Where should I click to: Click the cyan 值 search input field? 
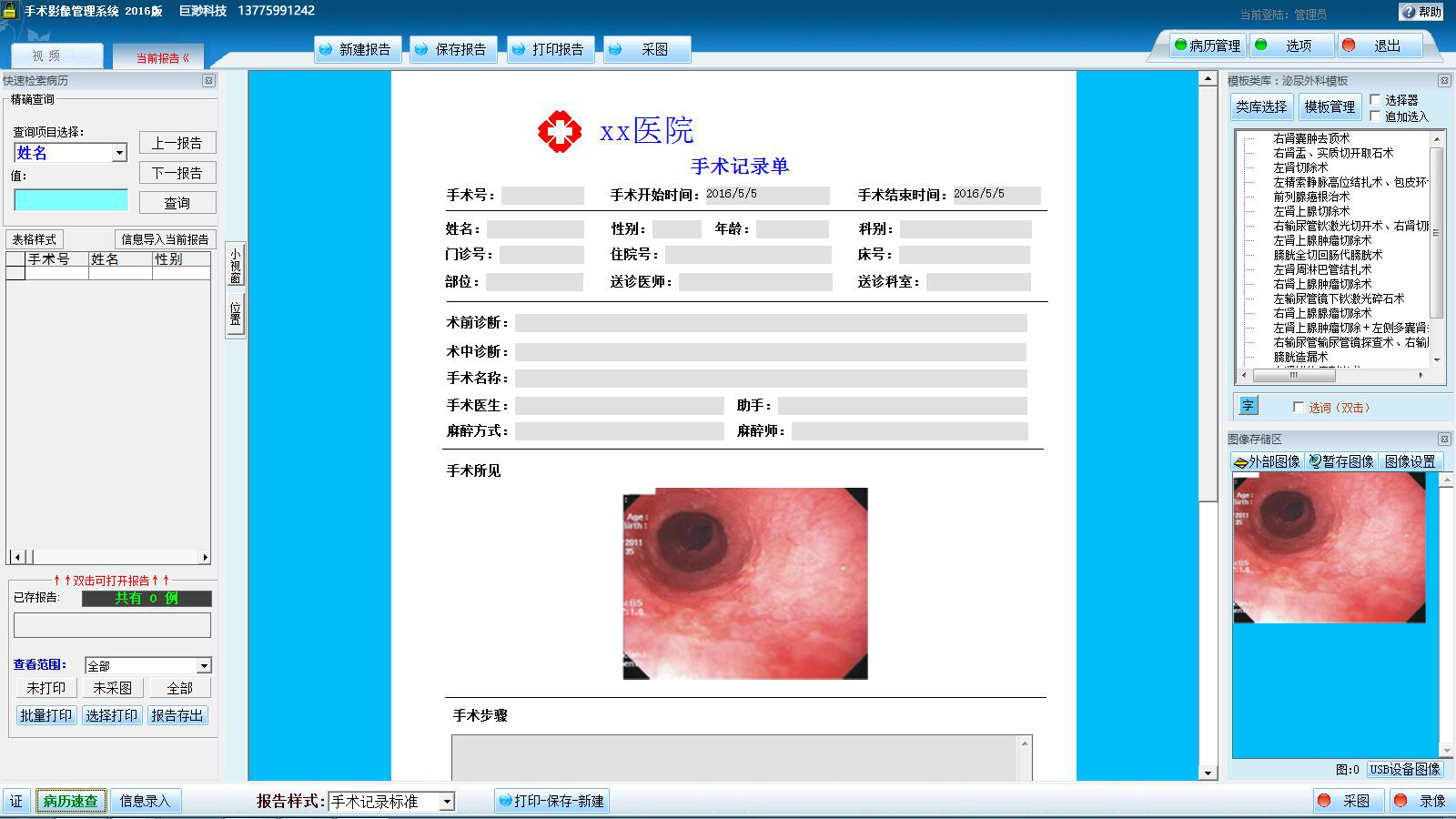point(71,200)
